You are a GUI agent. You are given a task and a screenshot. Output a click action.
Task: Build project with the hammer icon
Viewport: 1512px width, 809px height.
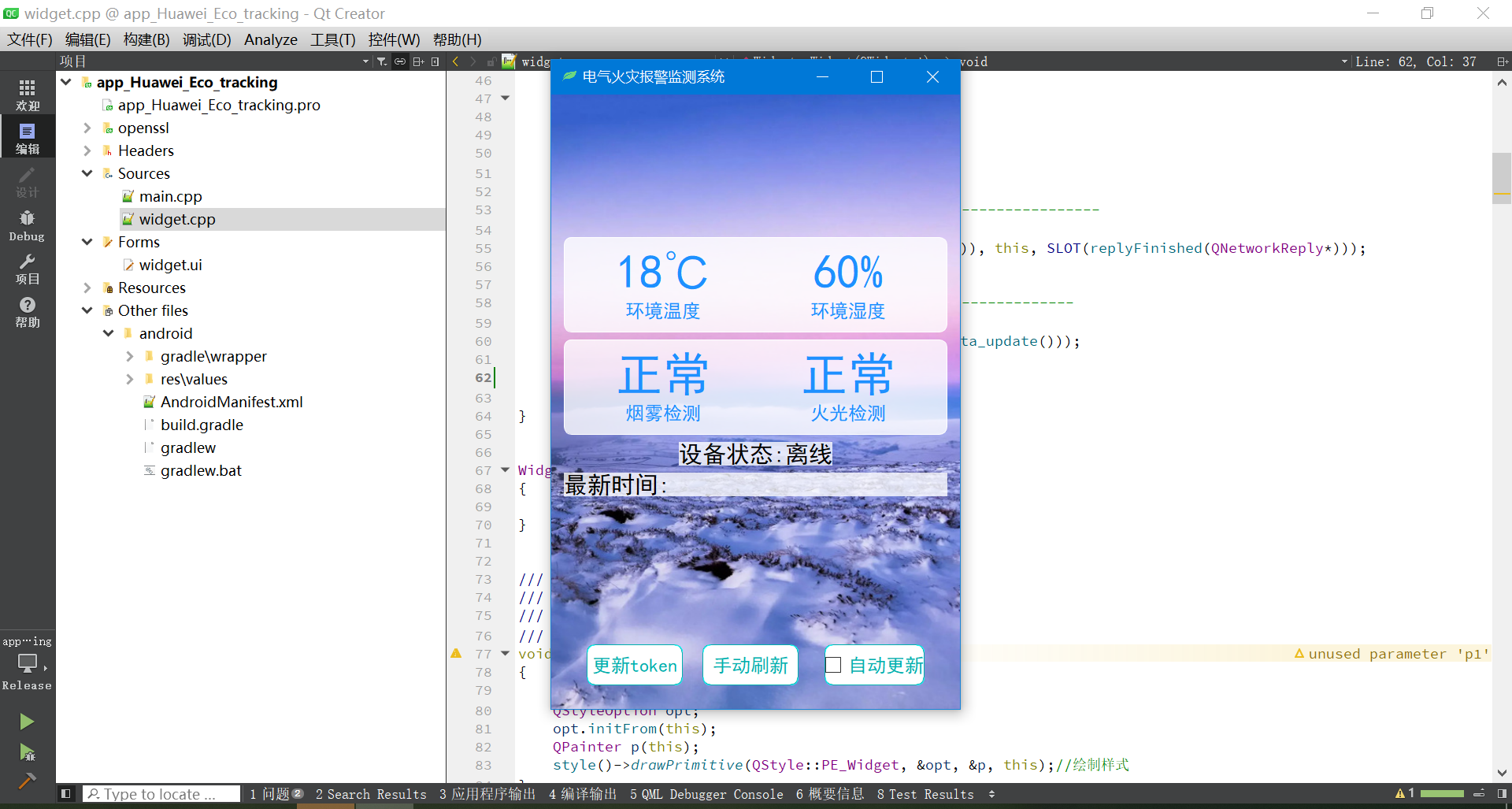click(x=27, y=781)
